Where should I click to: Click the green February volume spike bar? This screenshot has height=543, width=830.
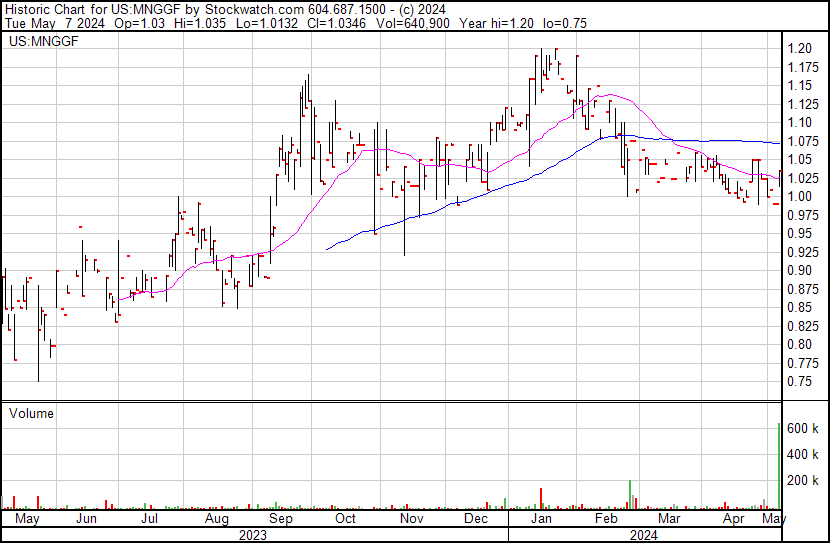(630, 495)
